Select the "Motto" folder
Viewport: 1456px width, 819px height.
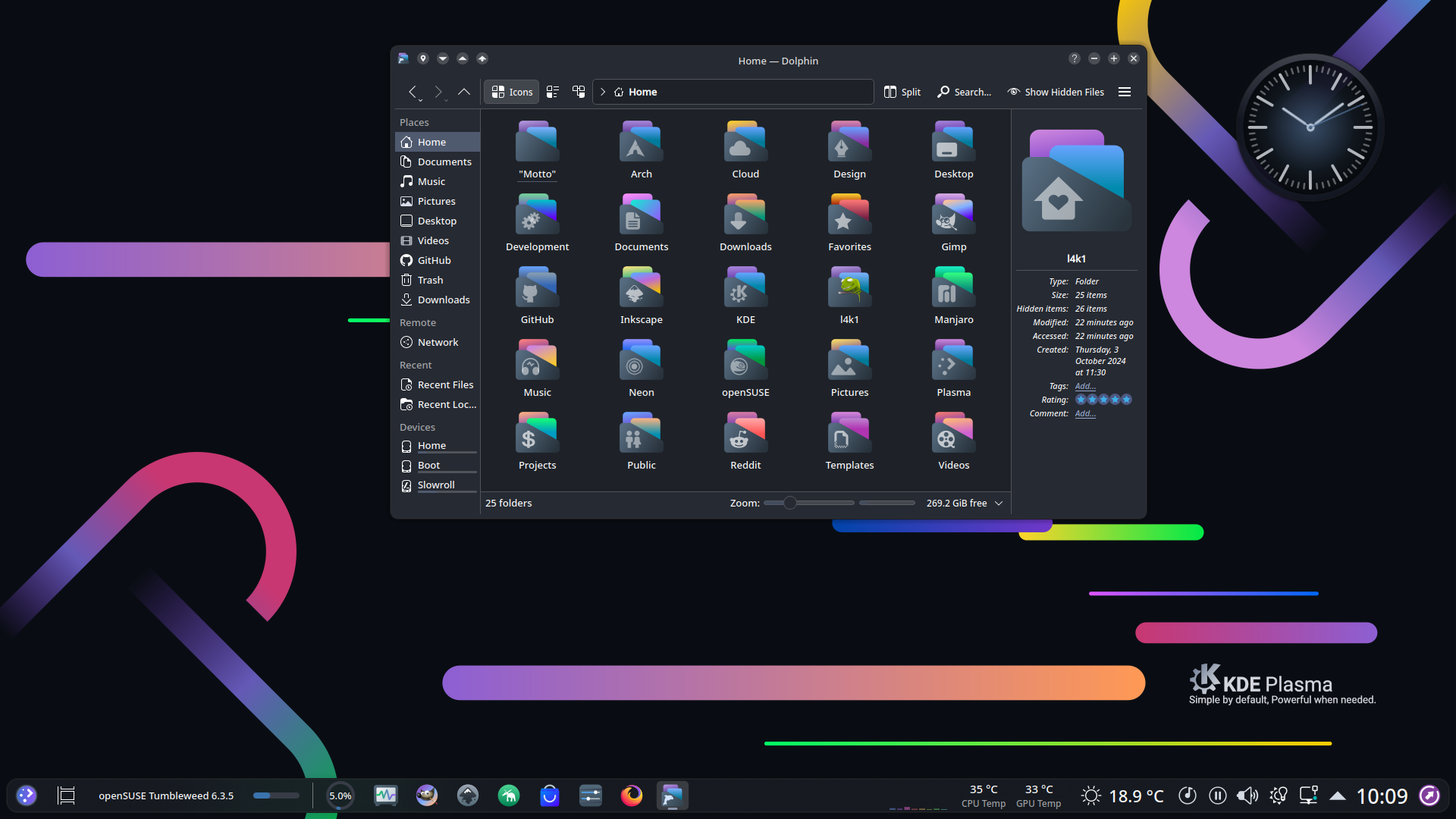537,150
